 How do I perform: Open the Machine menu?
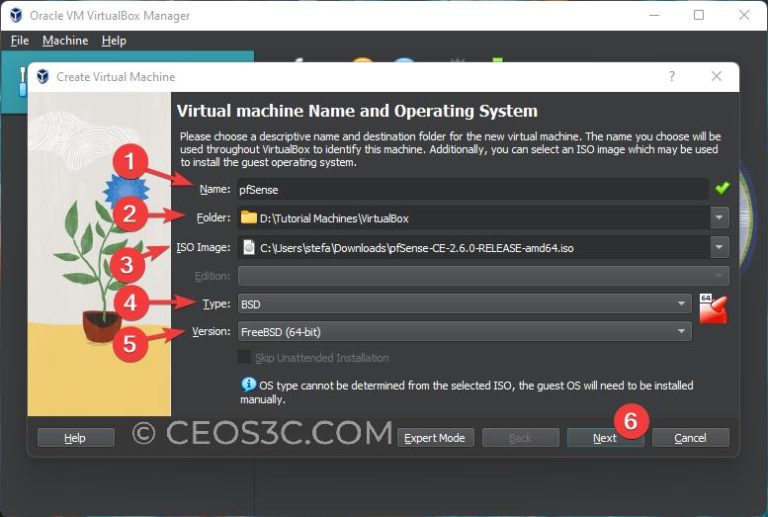coord(65,41)
